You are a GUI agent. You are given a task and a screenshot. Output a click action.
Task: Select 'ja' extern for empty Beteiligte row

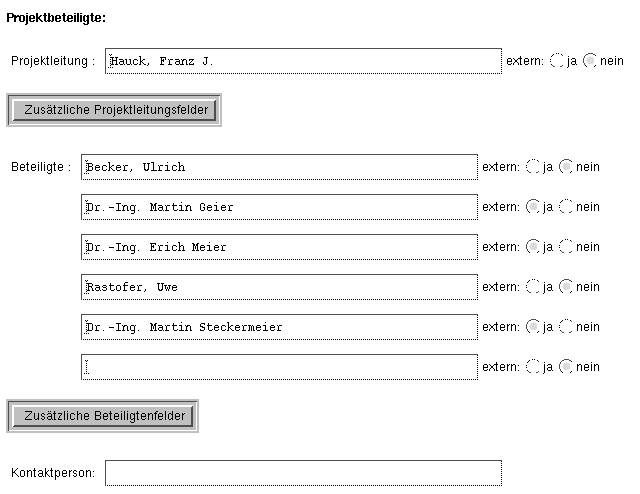tap(533, 367)
